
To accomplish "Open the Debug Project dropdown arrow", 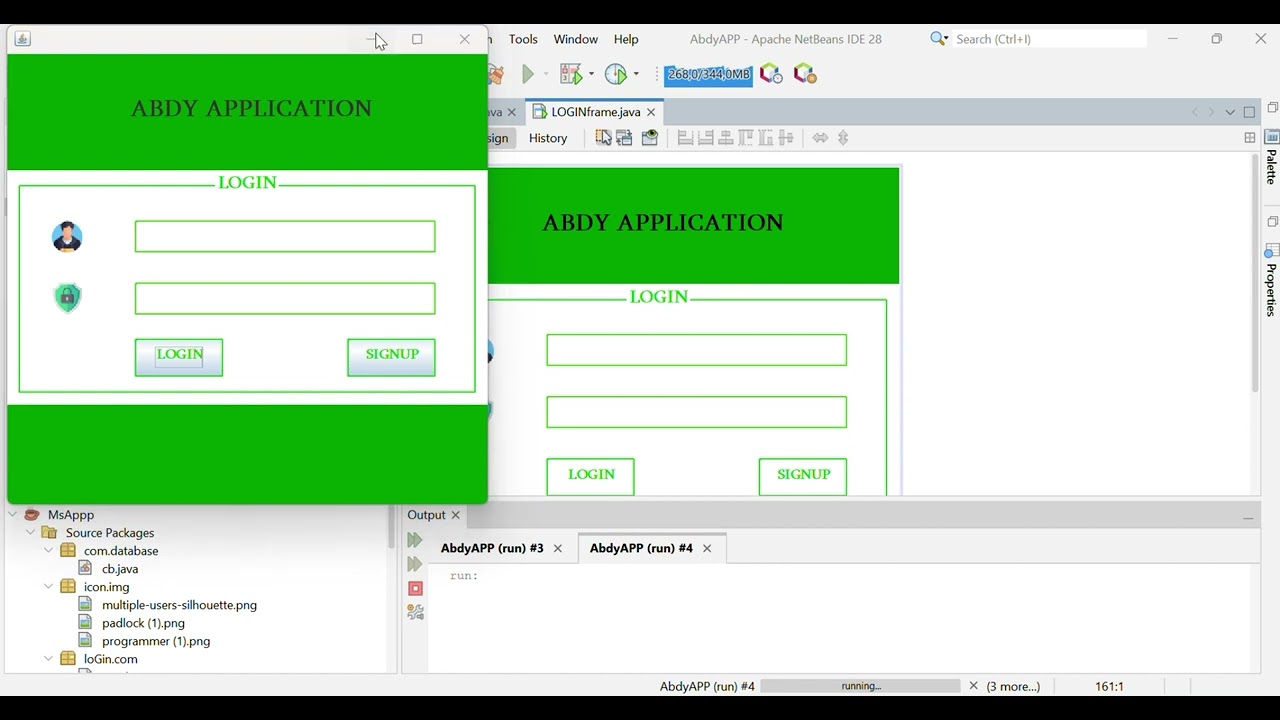I will pos(591,74).
